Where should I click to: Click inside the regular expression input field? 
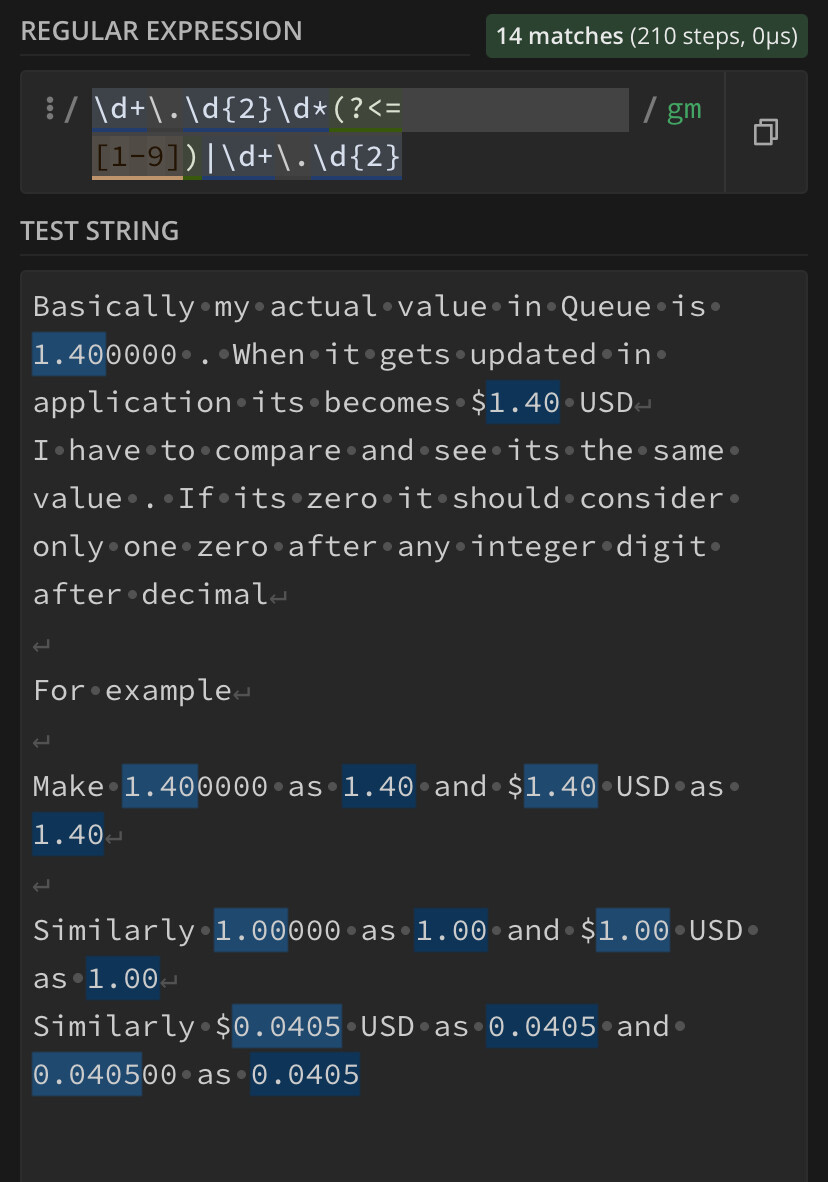360,133
